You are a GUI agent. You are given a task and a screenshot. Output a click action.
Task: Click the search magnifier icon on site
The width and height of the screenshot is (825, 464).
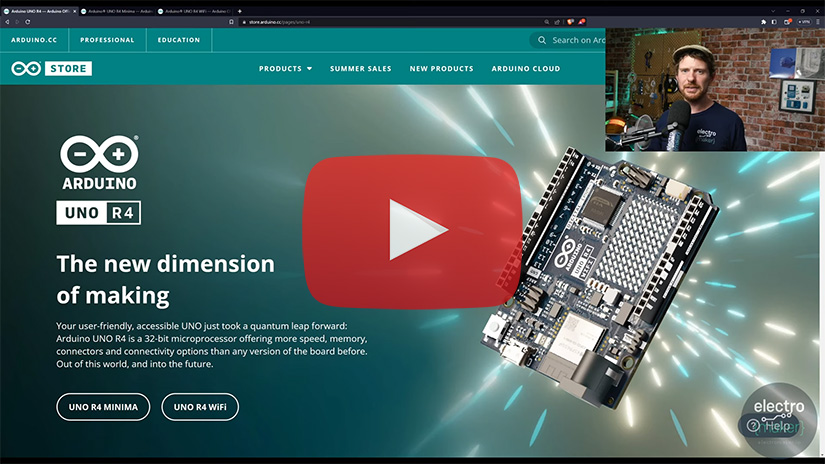pos(541,40)
